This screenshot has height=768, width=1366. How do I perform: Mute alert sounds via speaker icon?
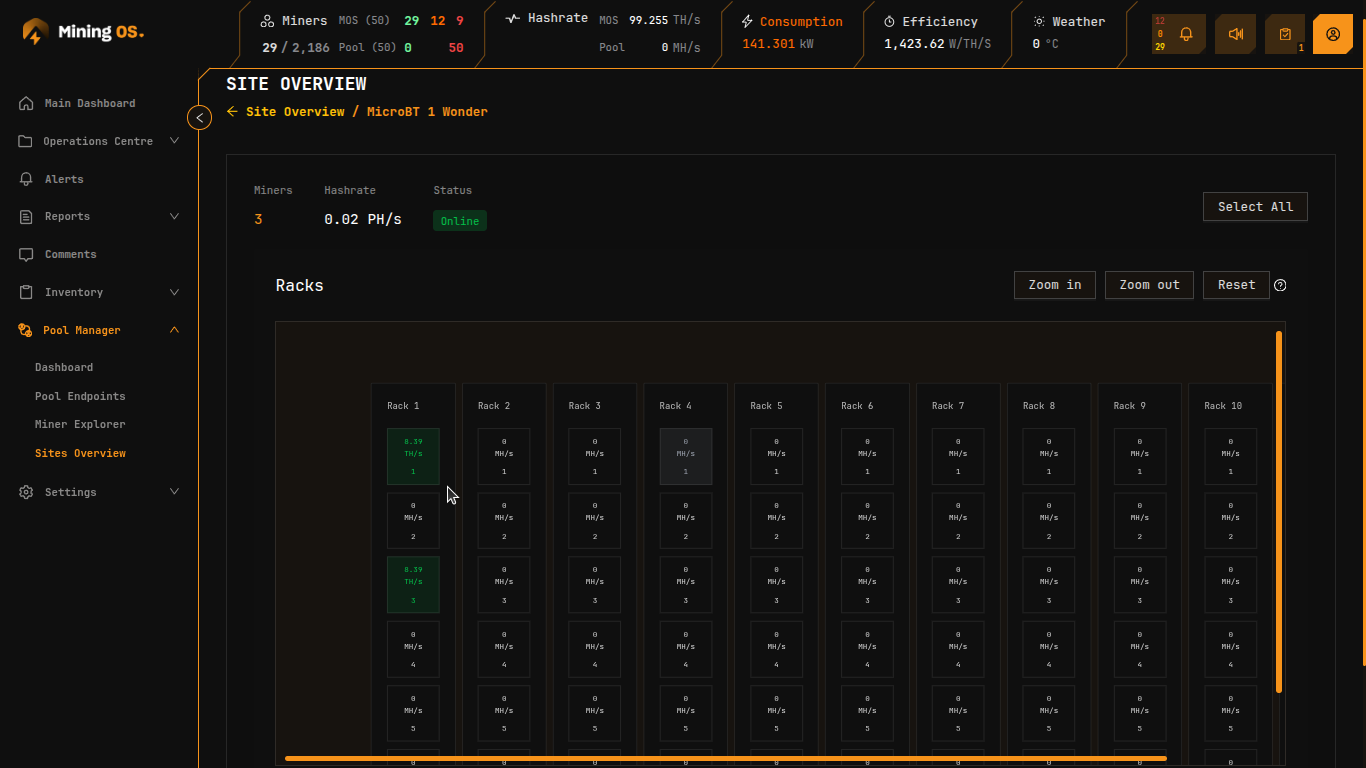tap(1235, 33)
